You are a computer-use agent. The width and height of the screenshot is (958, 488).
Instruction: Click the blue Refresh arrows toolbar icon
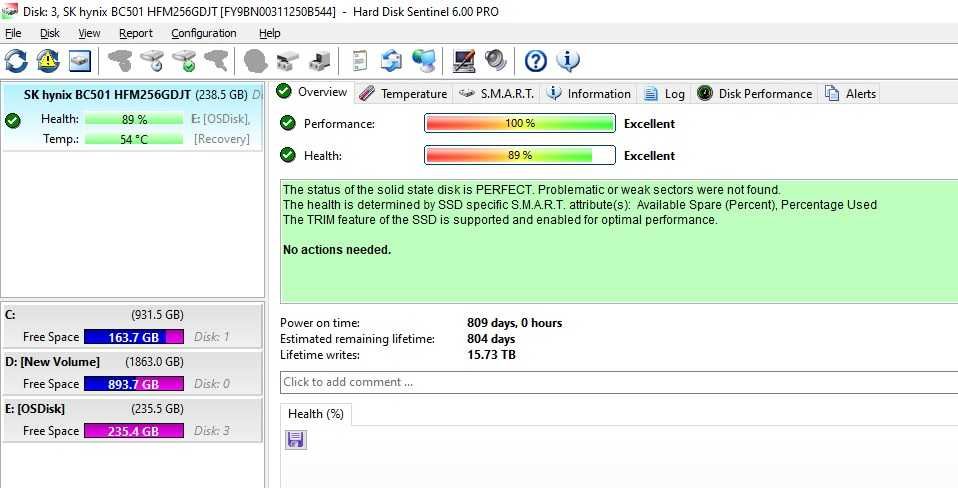point(16,60)
